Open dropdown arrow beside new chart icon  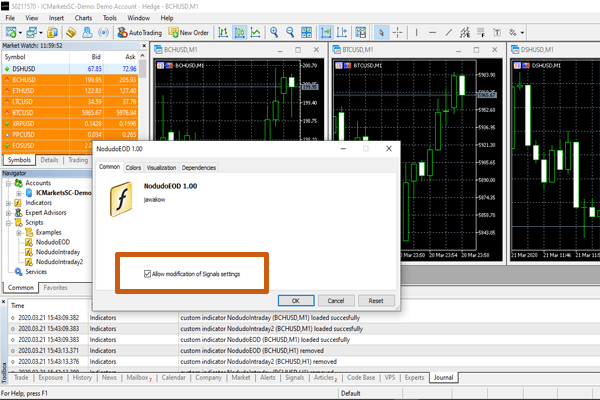[x=20, y=33]
